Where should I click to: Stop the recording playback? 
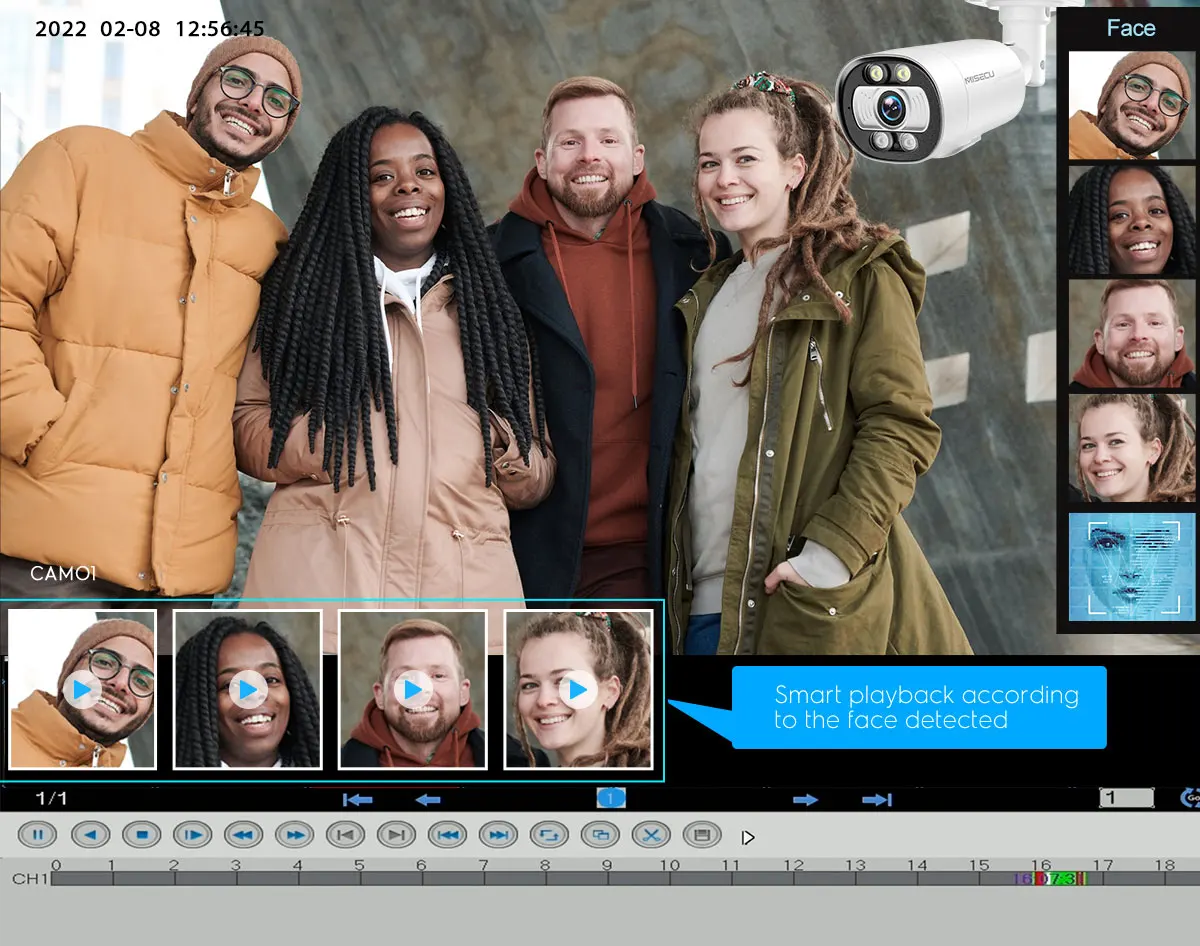141,834
